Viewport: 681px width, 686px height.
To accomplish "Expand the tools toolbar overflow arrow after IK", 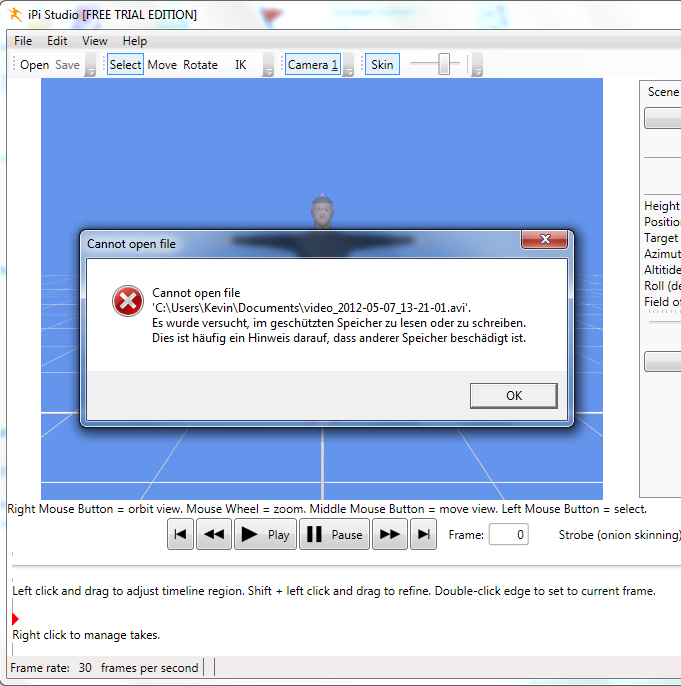I will [x=269, y=65].
